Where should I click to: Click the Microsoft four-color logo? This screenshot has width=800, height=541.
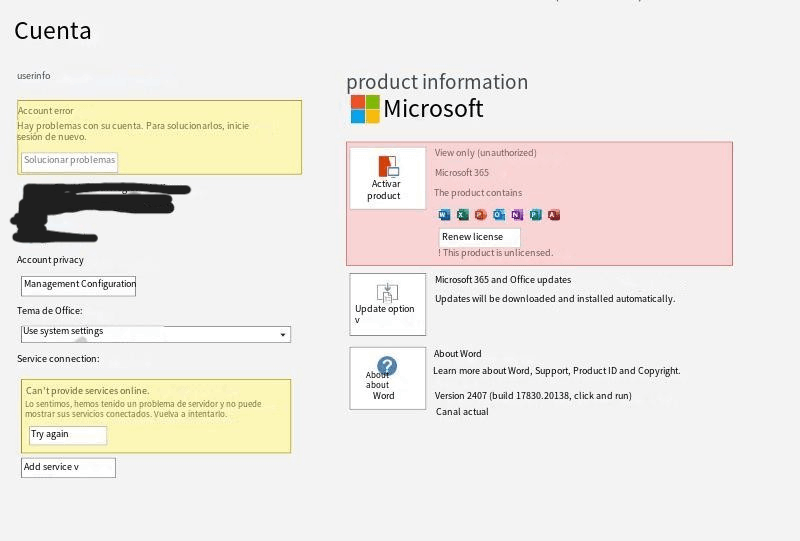pyautogui.click(x=365, y=109)
